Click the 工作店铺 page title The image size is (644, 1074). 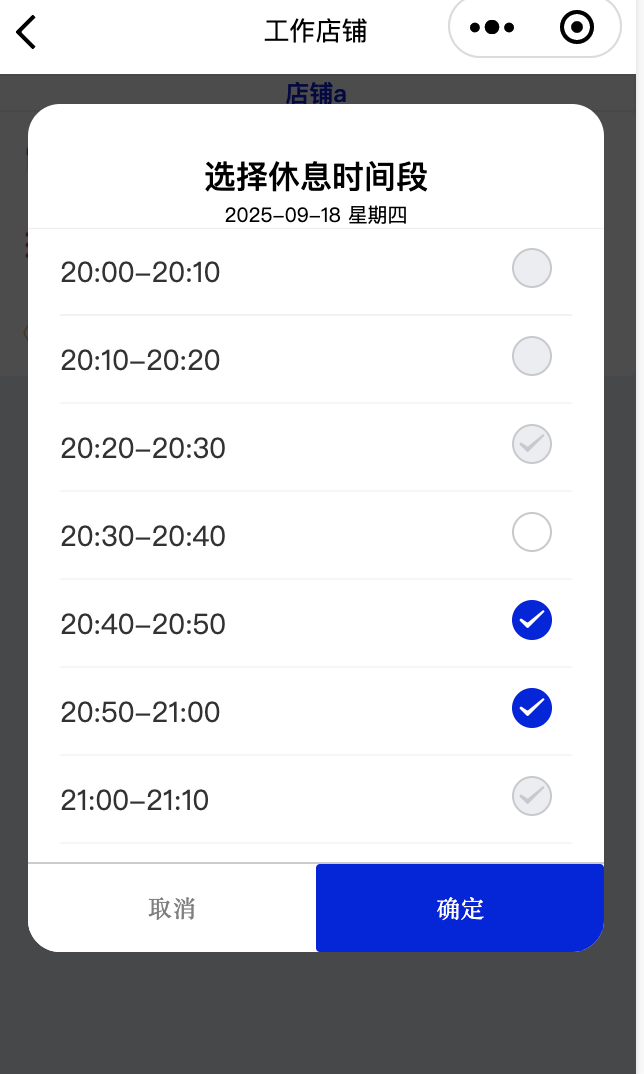(316, 31)
